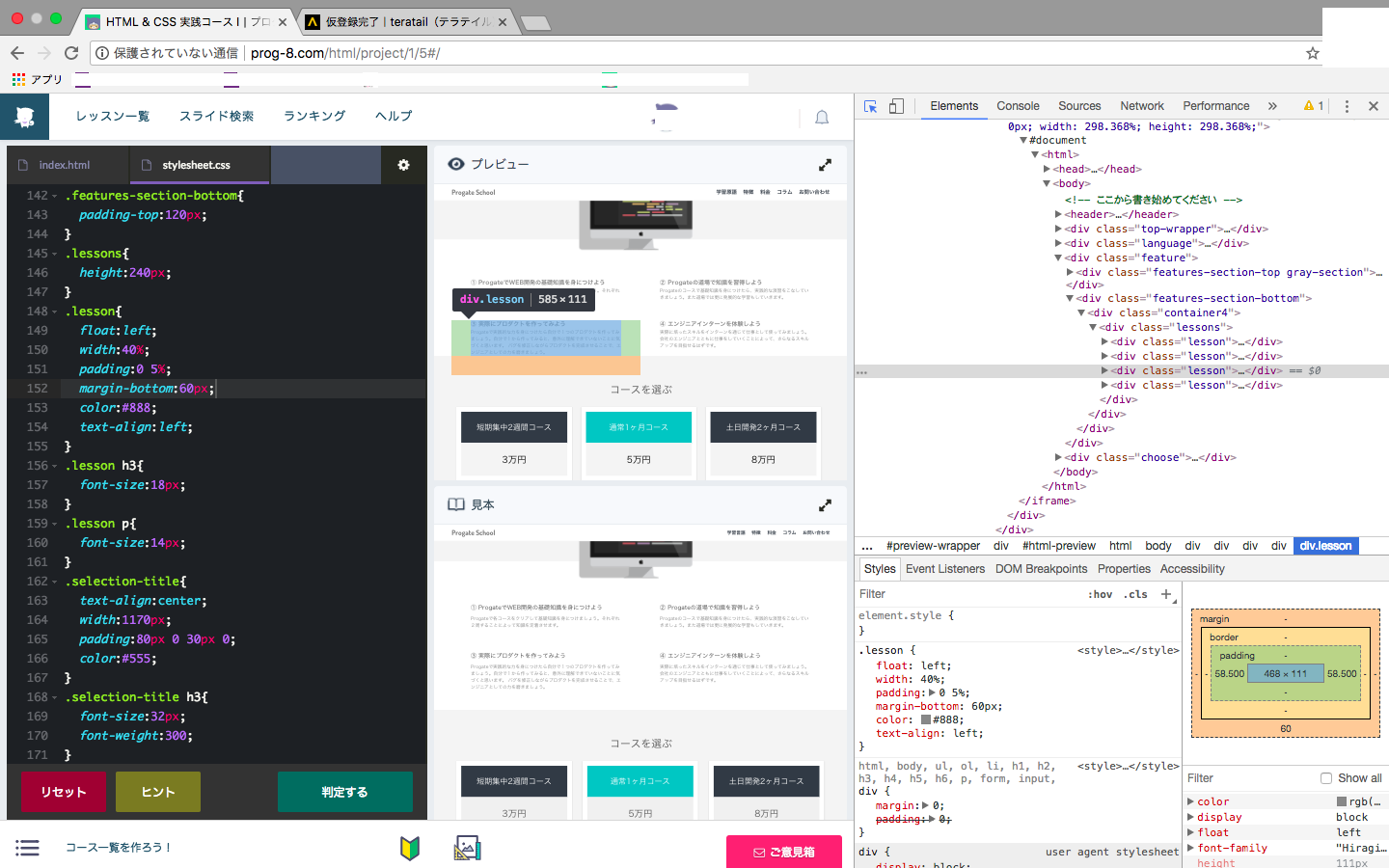Switch to the Console tab

coord(1018,106)
